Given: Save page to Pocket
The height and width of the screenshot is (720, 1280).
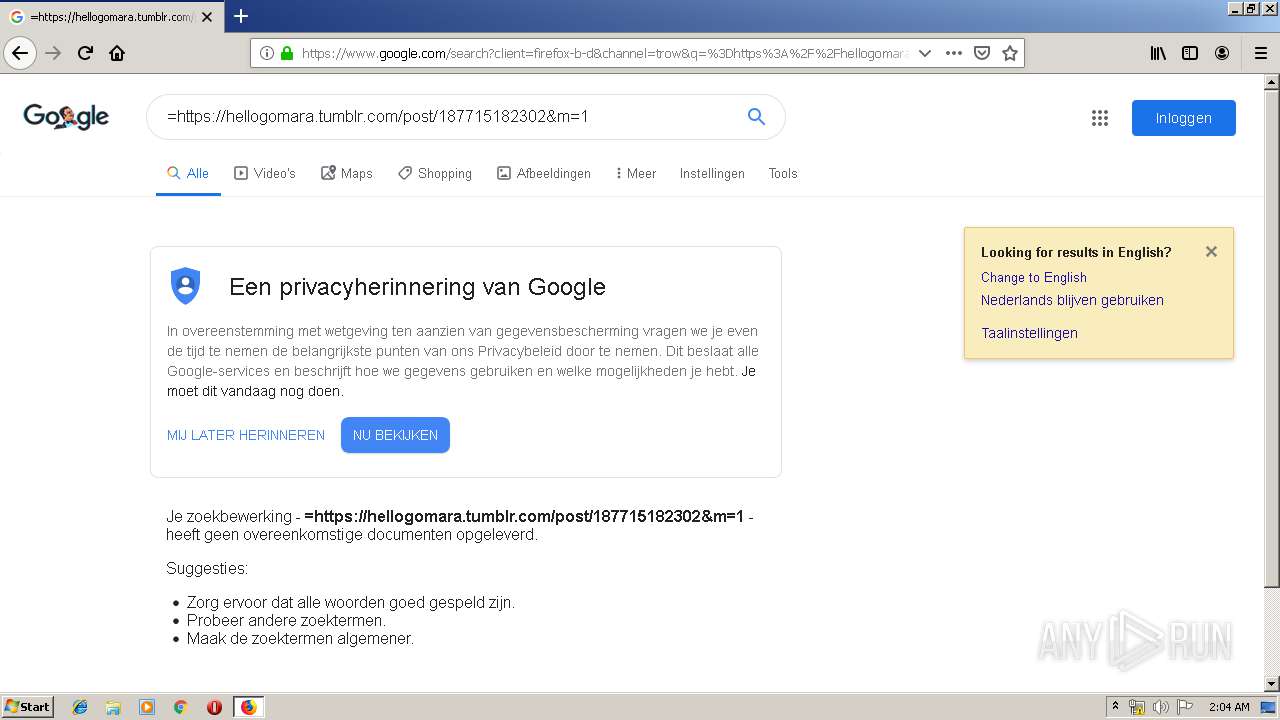Looking at the screenshot, I should [x=982, y=53].
